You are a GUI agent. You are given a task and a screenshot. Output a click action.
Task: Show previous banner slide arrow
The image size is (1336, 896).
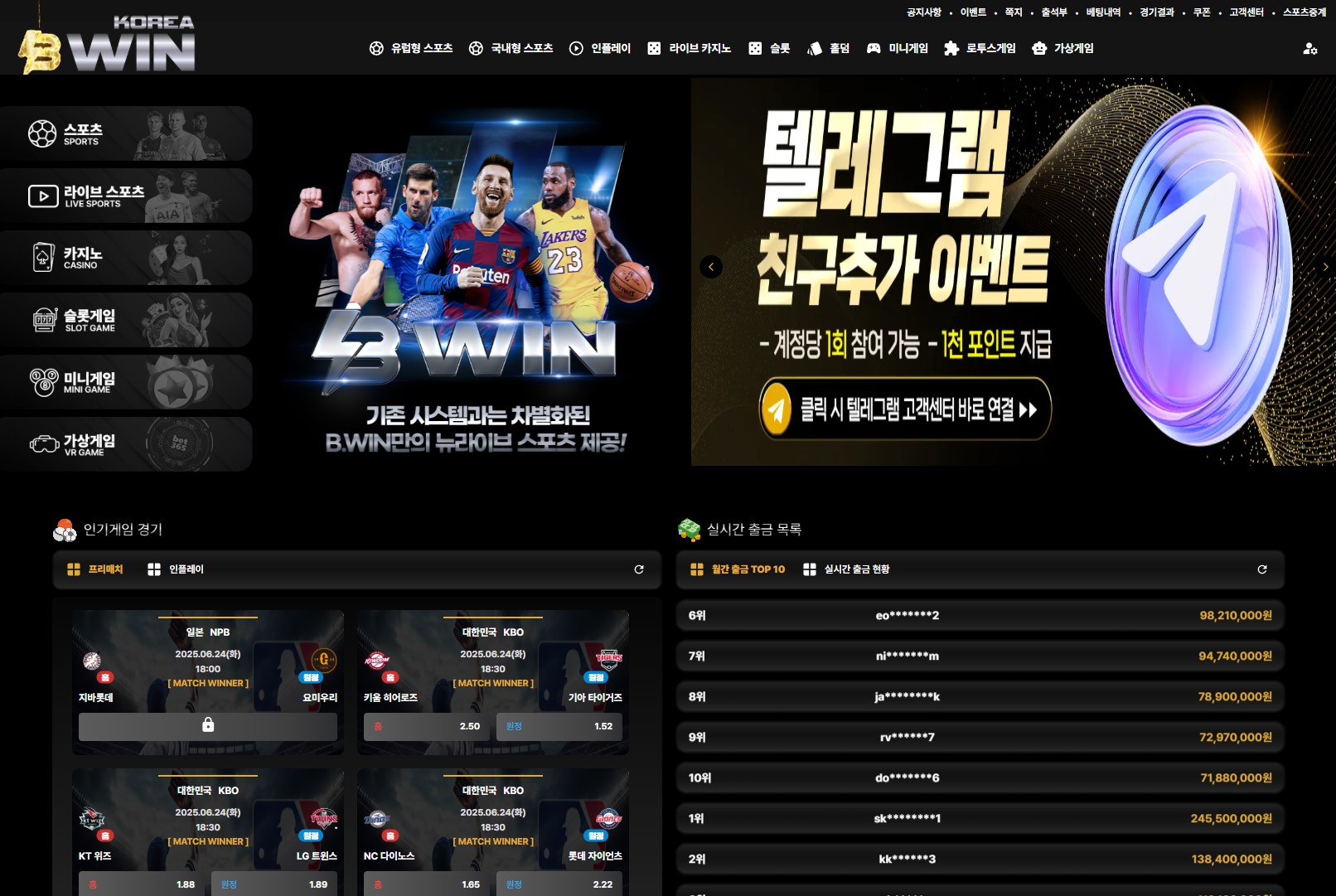pyautogui.click(x=711, y=267)
